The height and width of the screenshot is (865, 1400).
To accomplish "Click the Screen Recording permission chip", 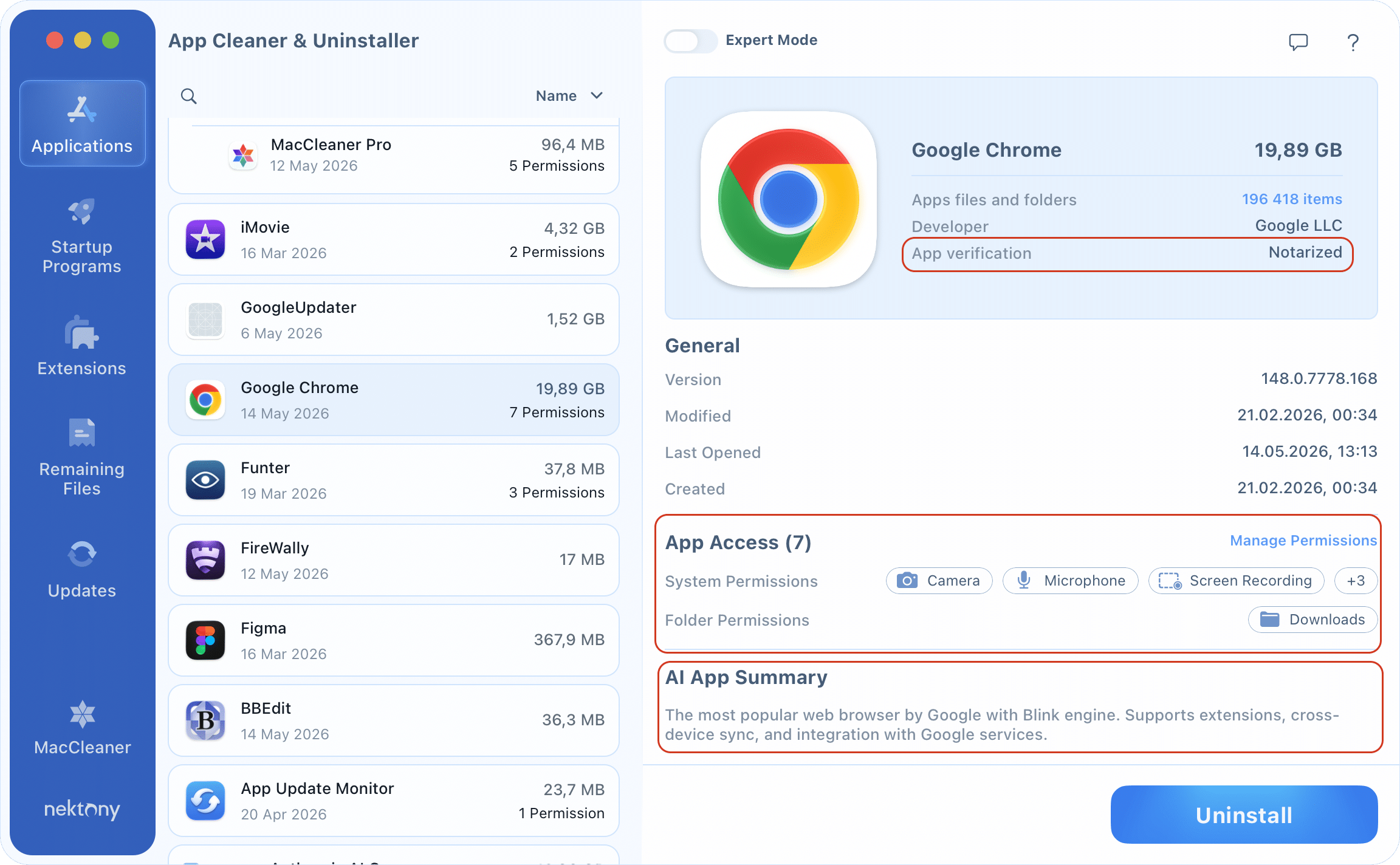I will click(1237, 581).
